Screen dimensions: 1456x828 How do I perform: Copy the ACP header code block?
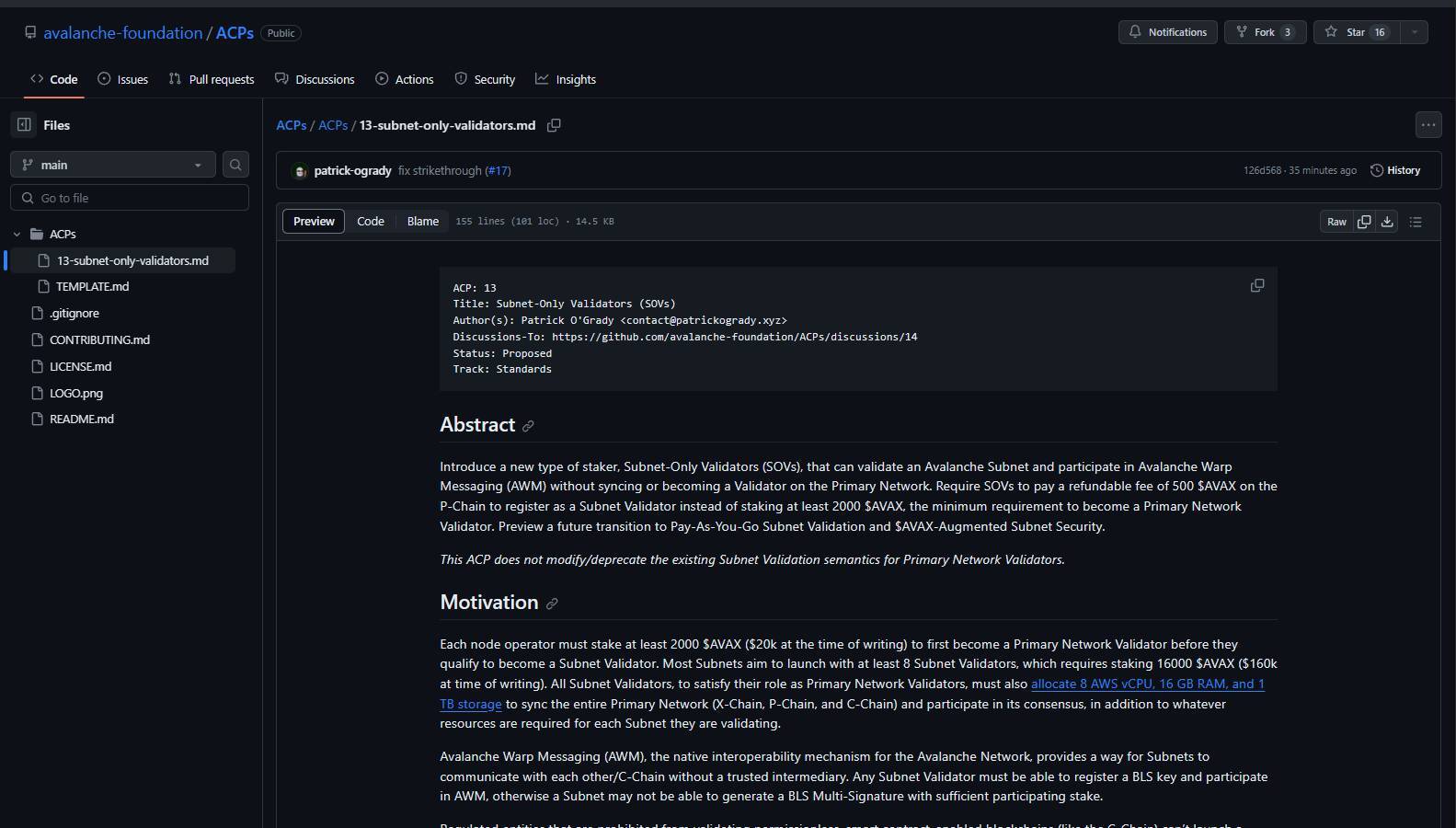pos(1257,286)
